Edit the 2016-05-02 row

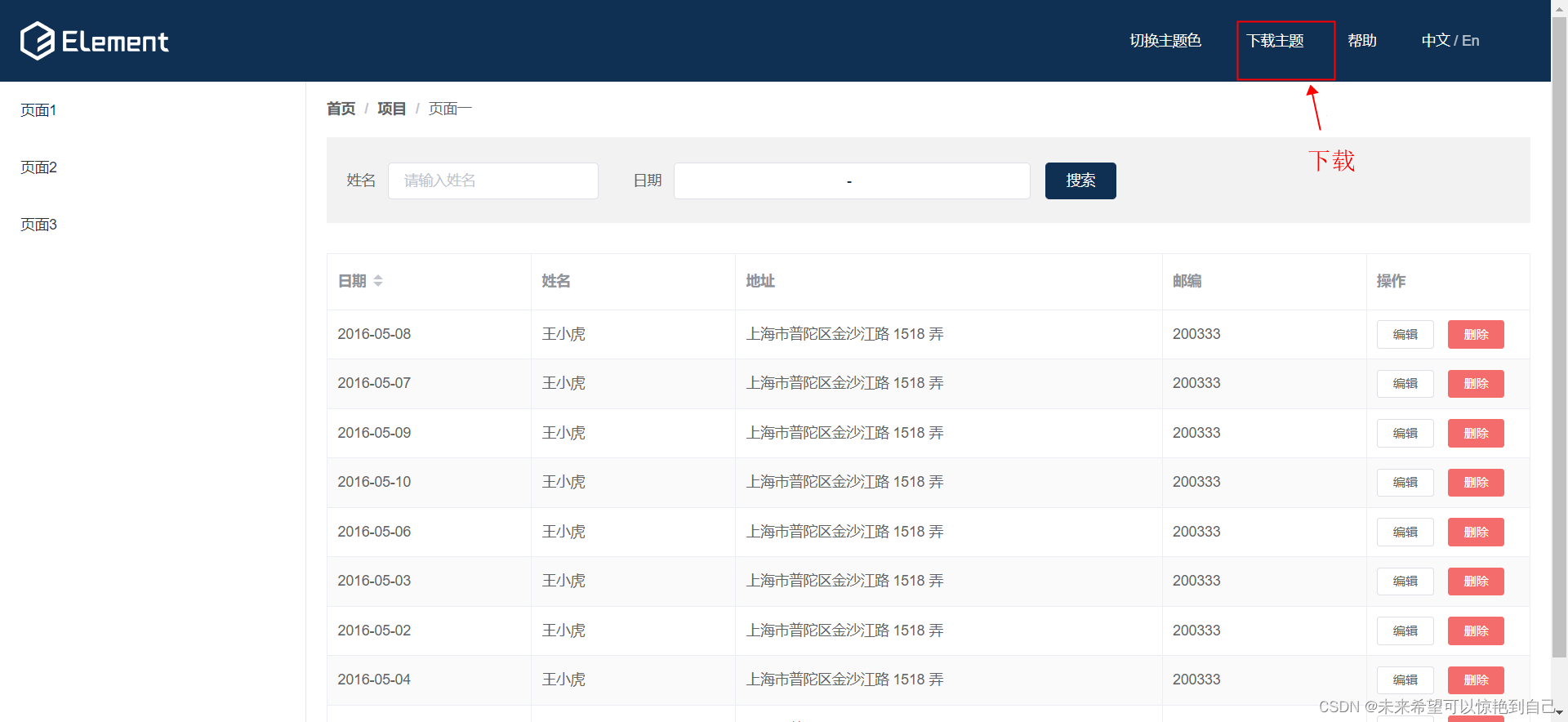1405,631
